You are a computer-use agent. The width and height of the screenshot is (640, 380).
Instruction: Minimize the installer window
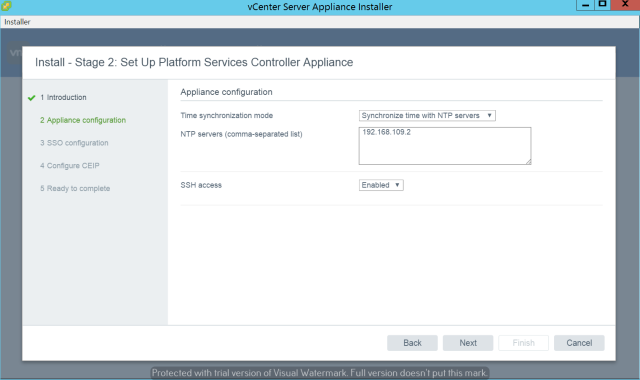[x=585, y=4]
